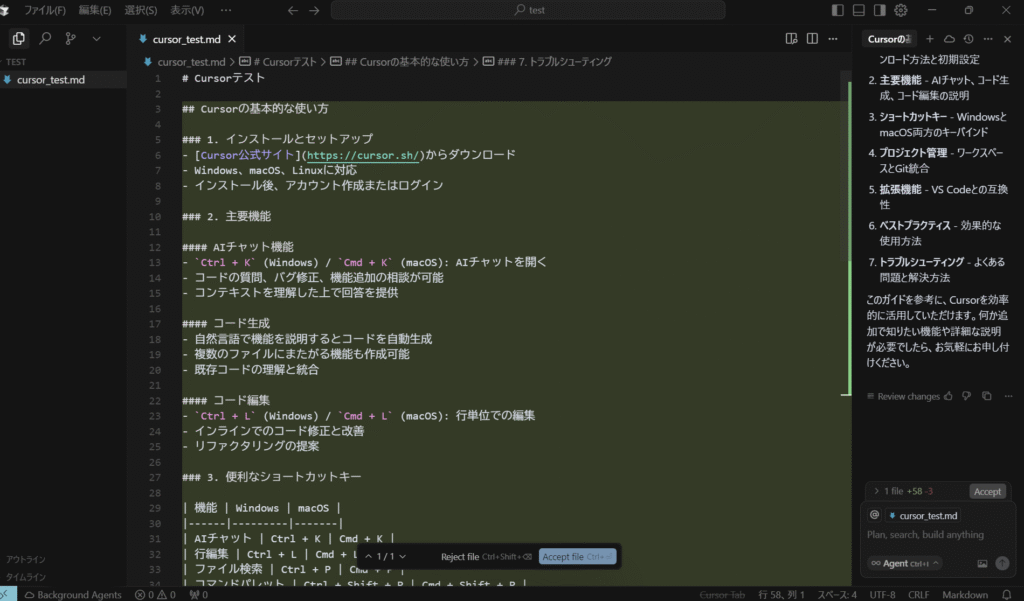Show errors and warnings in status bar
The width and height of the screenshot is (1024, 601).
click(x=155, y=594)
